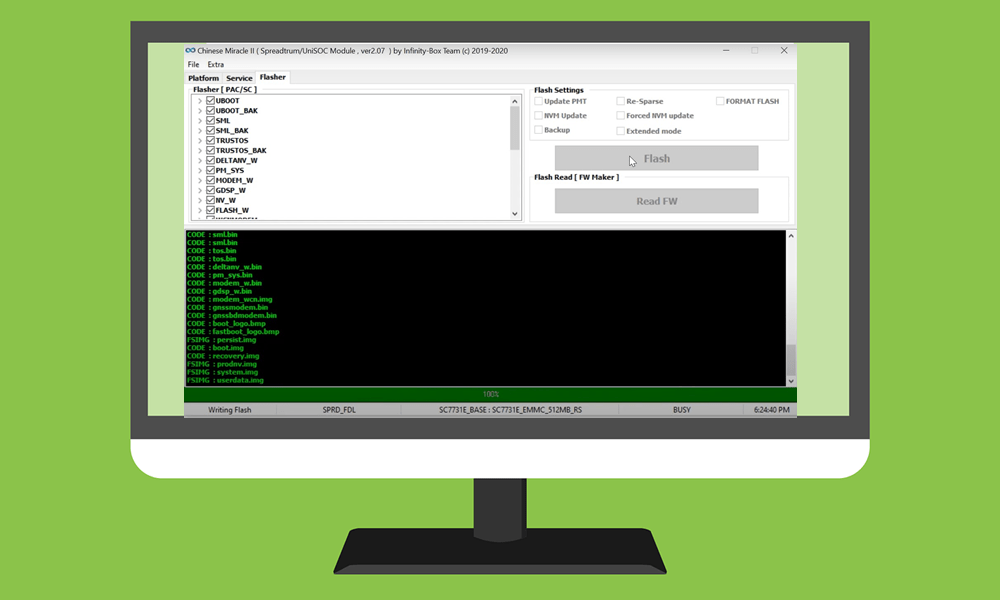Enable the Update PMT option
Screen dimensions: 1000x600
(538, 101)
